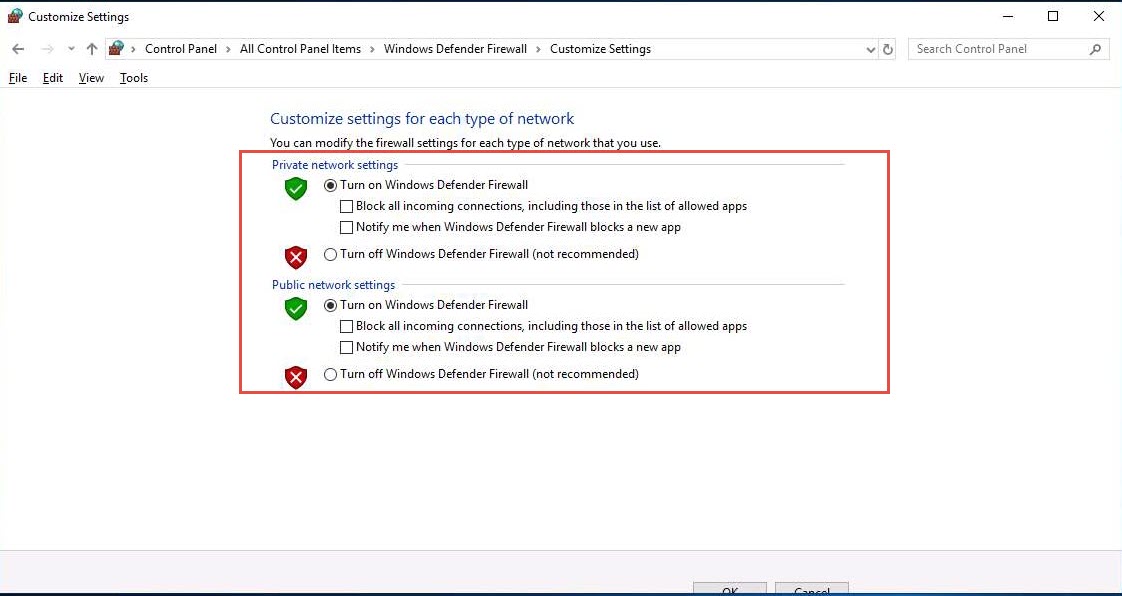
Task: Select Turn off Firewall for Private network
Action: tap(330, 254)
